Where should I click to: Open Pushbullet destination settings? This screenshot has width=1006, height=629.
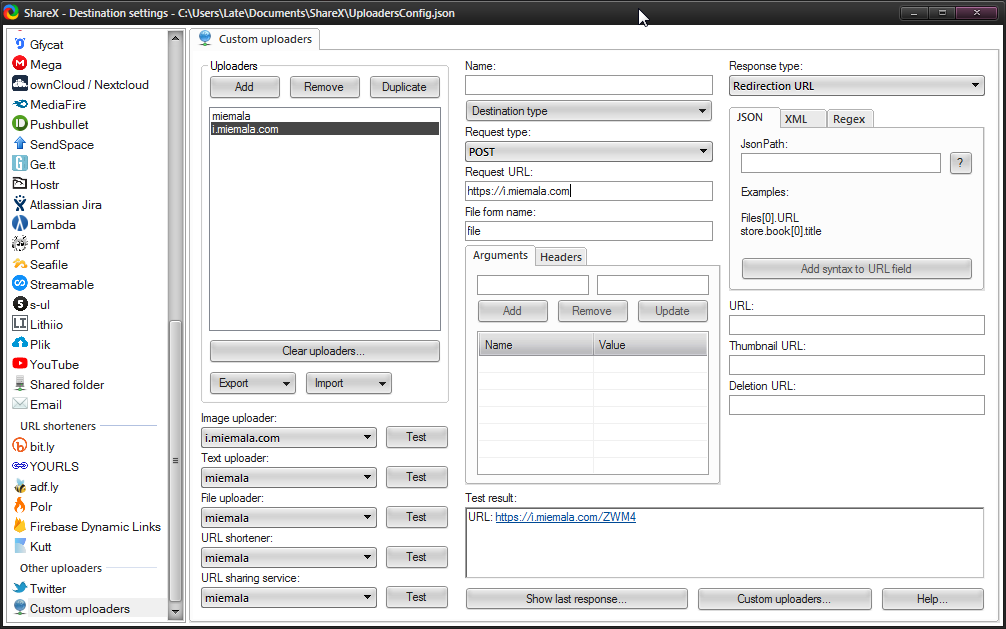pos(58,125)
